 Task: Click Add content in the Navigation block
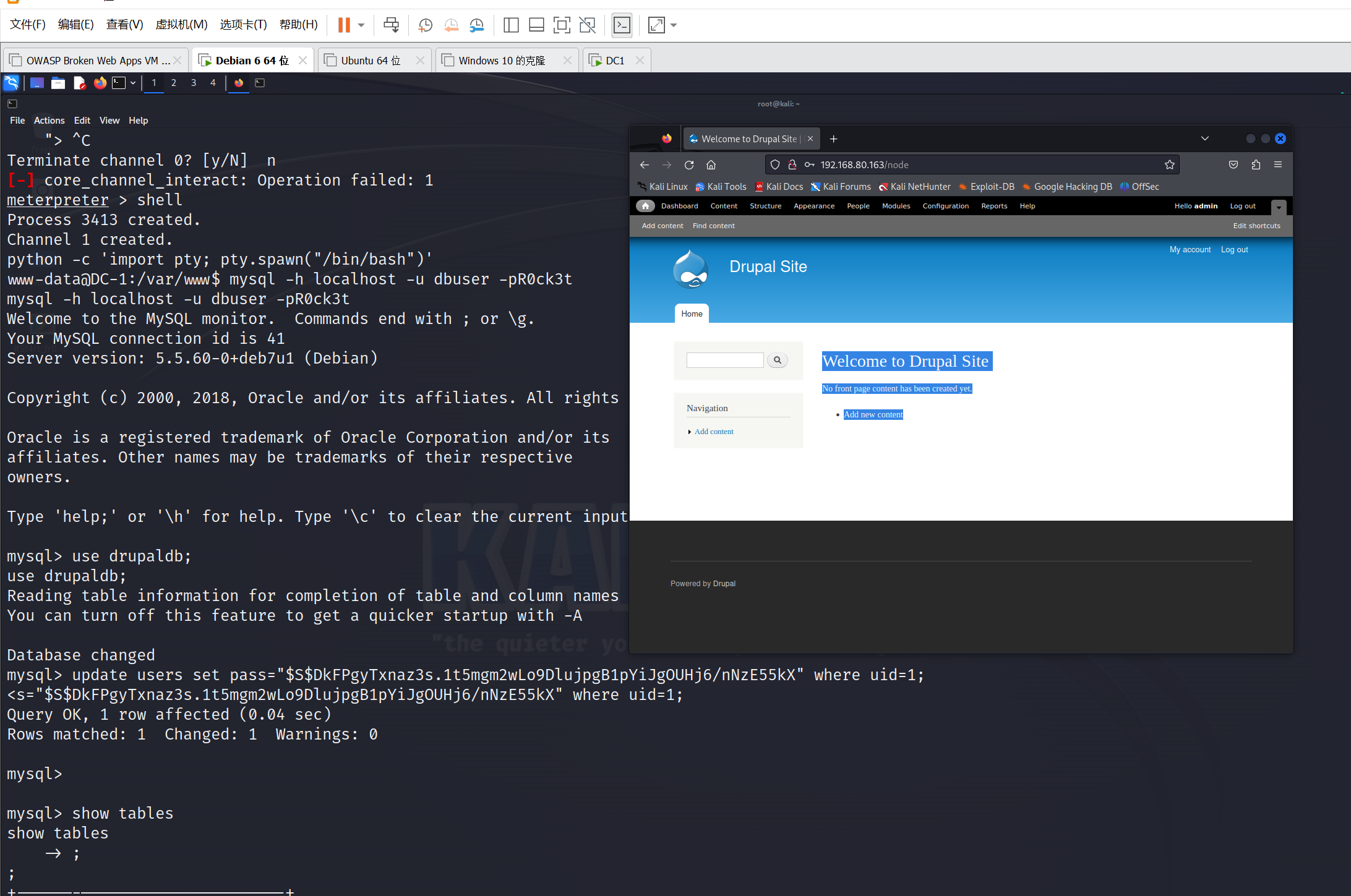(x=714, y=431)
